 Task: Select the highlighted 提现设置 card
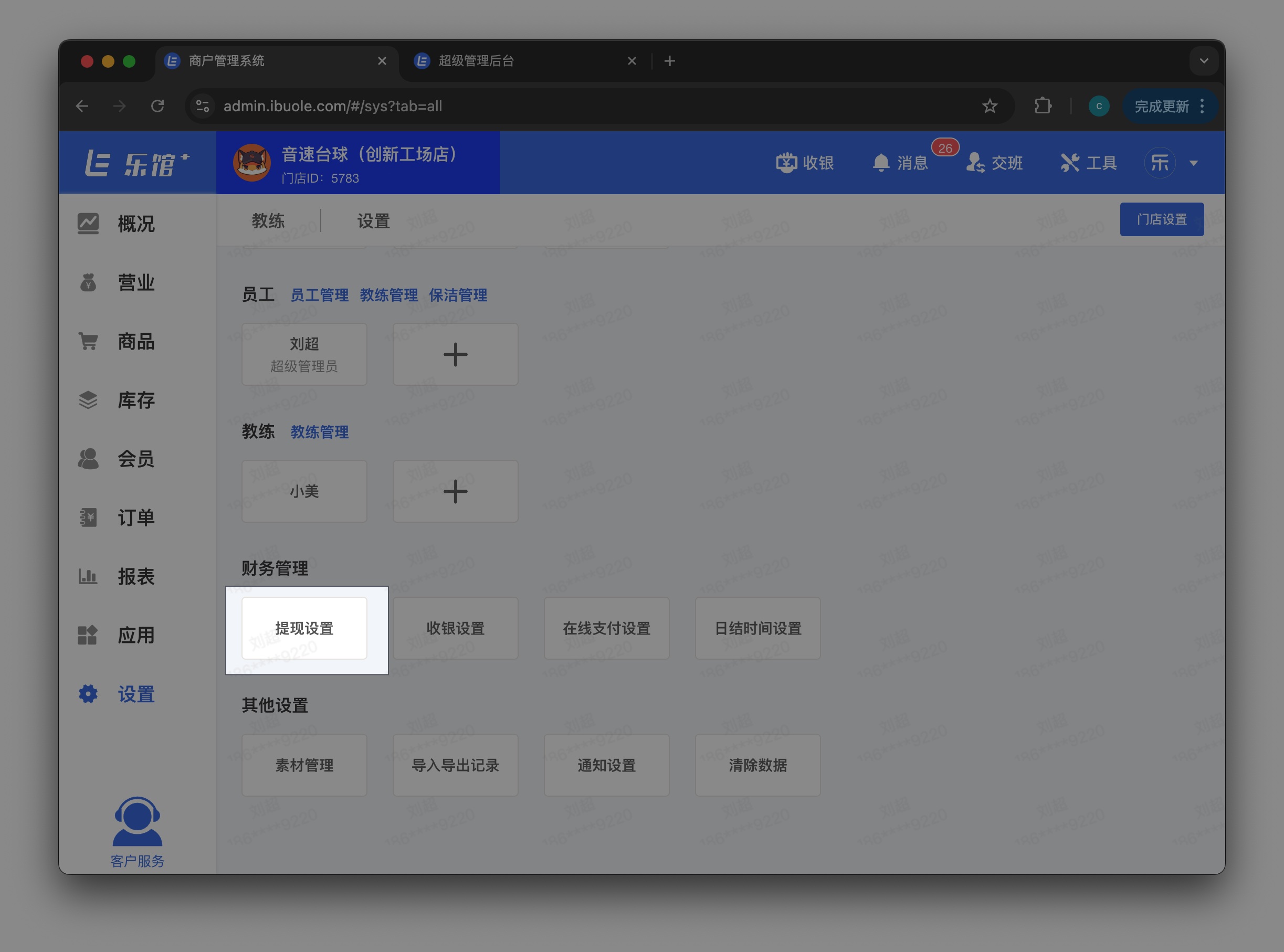point(304,628)
